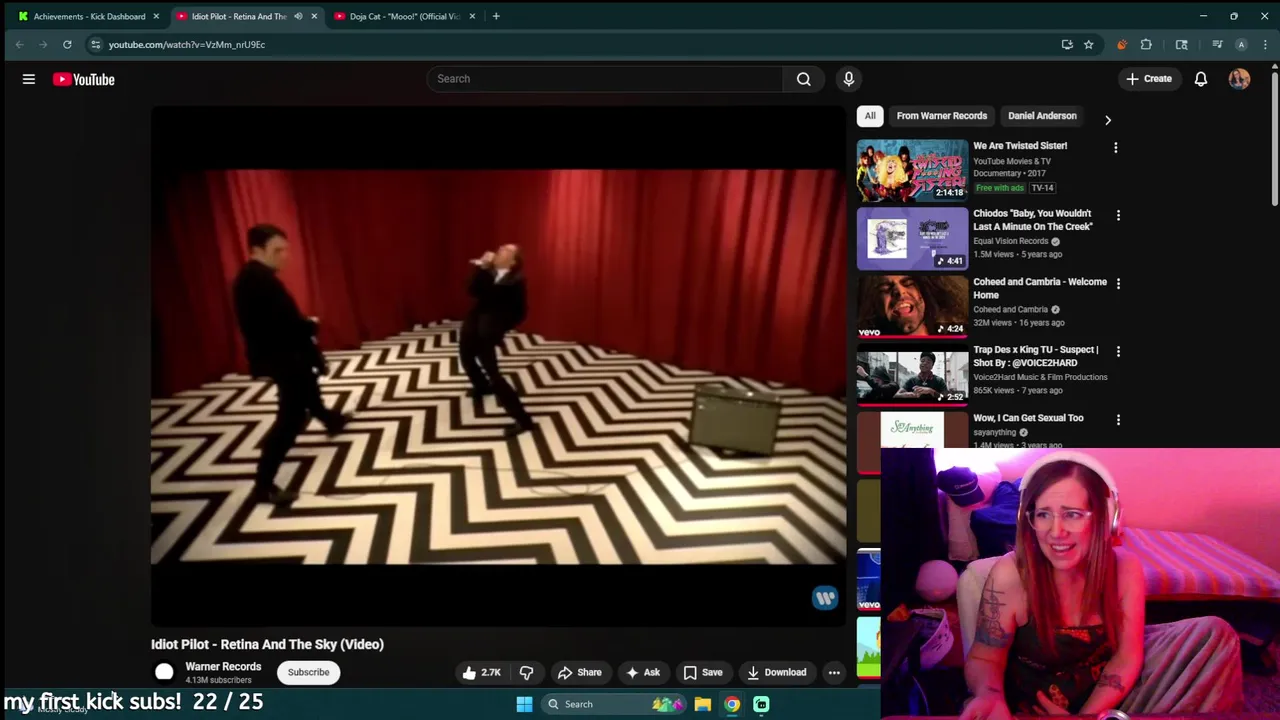
Task: Select From Warner Records chip
Action: point(941,116)
